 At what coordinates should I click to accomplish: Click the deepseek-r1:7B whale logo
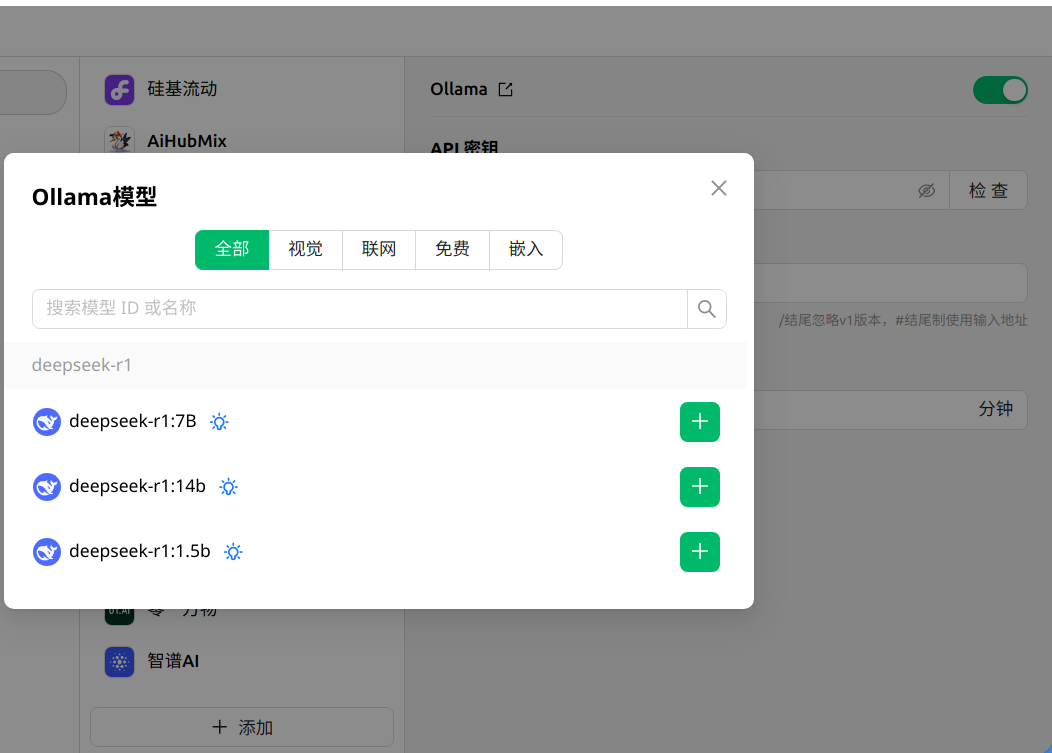(47, 422)
